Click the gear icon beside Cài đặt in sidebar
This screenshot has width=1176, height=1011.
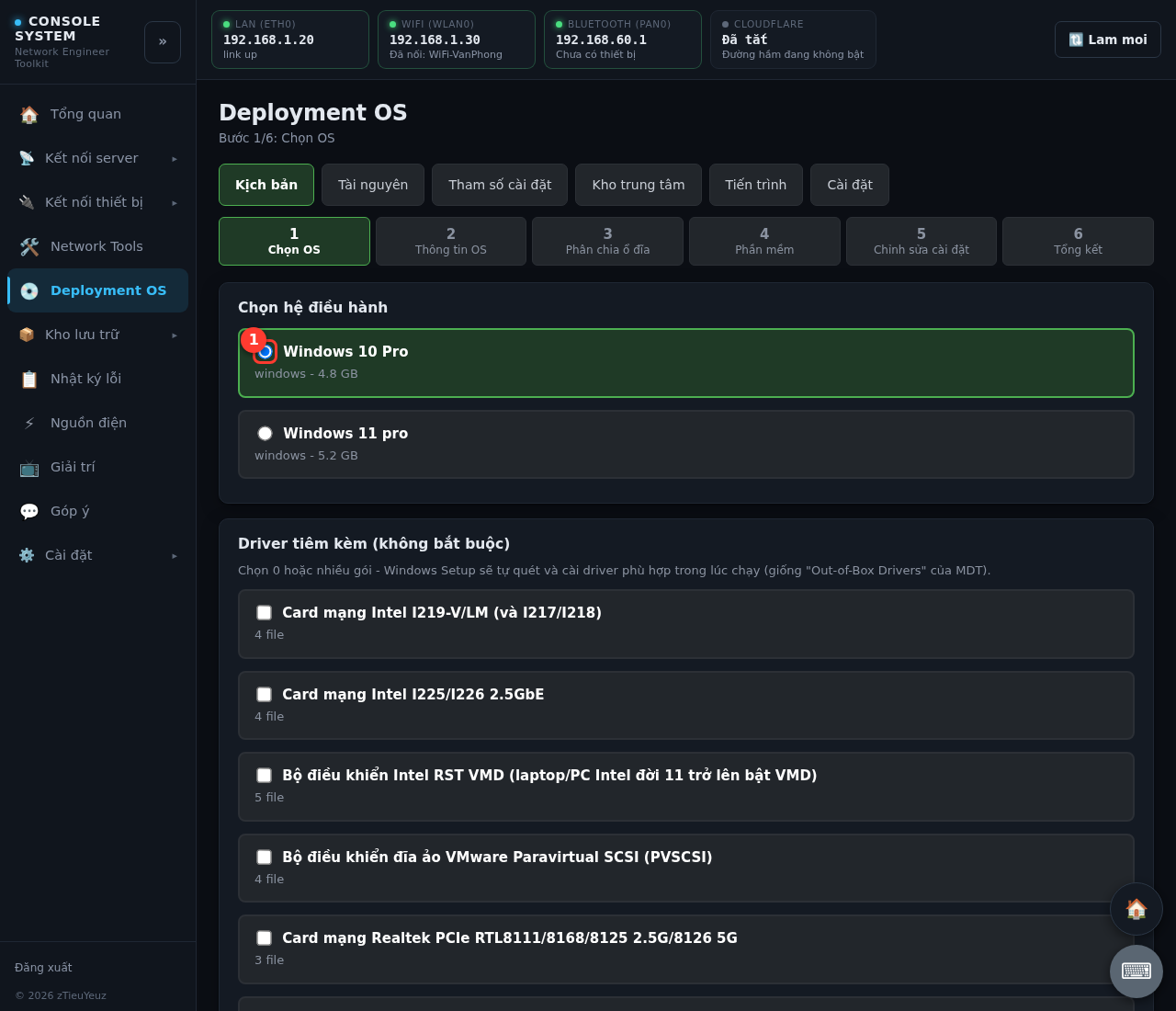(27, 555)
